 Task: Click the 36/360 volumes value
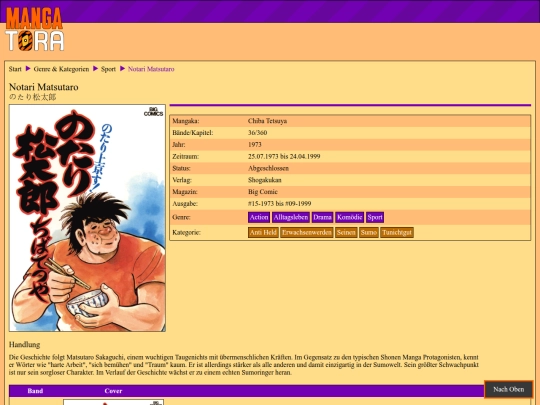(x=258, y=133)
